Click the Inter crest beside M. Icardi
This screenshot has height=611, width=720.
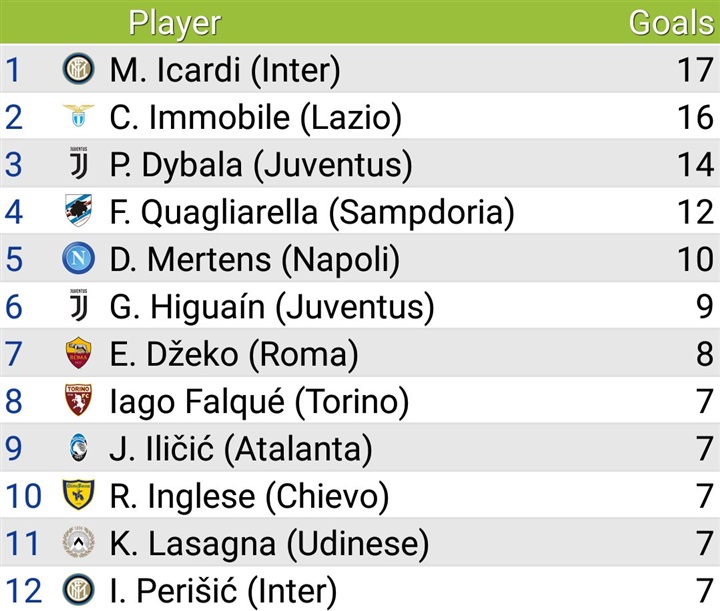(78, 70)
